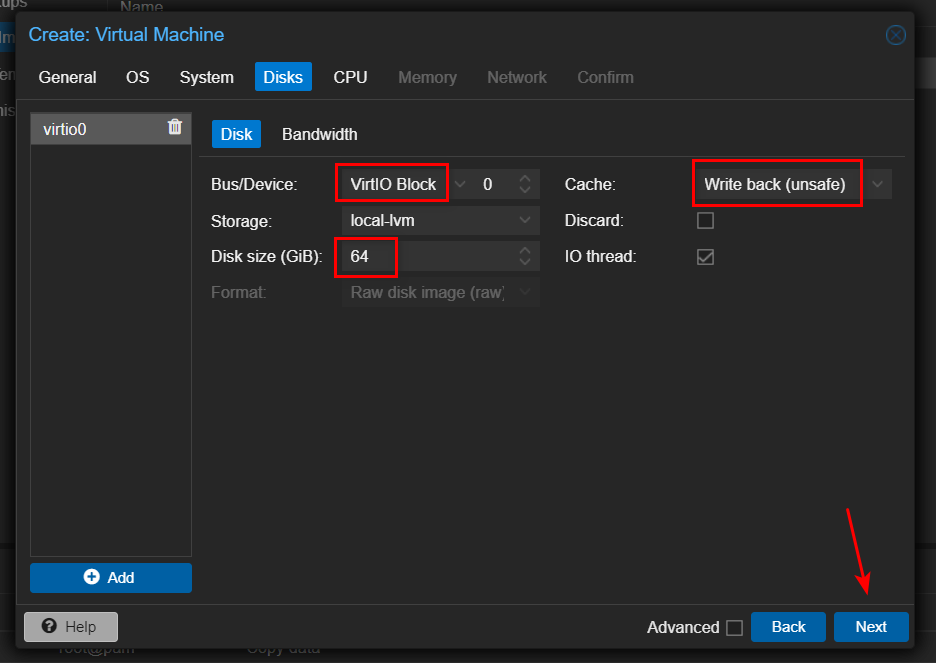Delete the virtio0 disk with trash icon
The image size is (936, 663).
[175, 127]
